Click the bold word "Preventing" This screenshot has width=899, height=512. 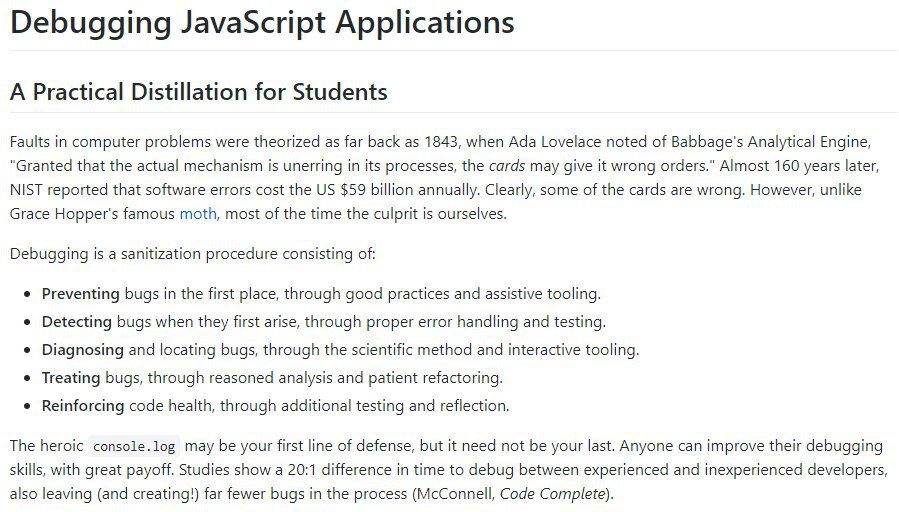click(x=80, y=294)
